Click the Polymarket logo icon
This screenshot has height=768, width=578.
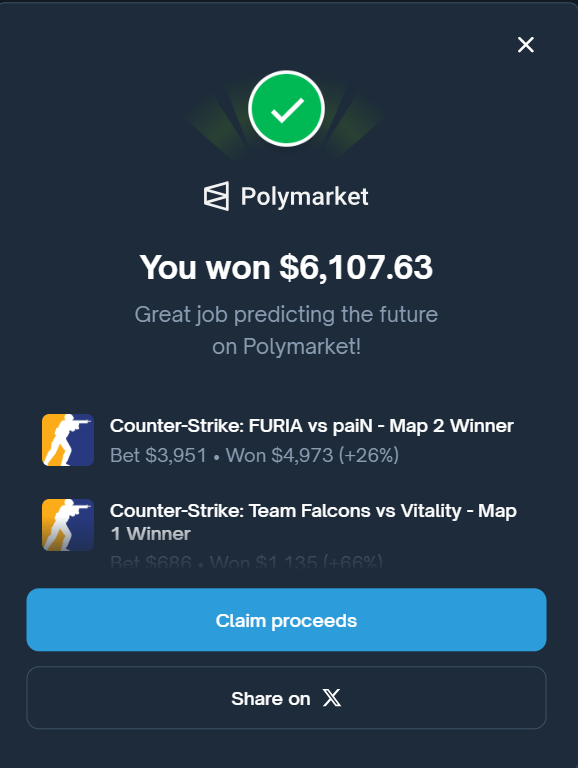[216, 196]
